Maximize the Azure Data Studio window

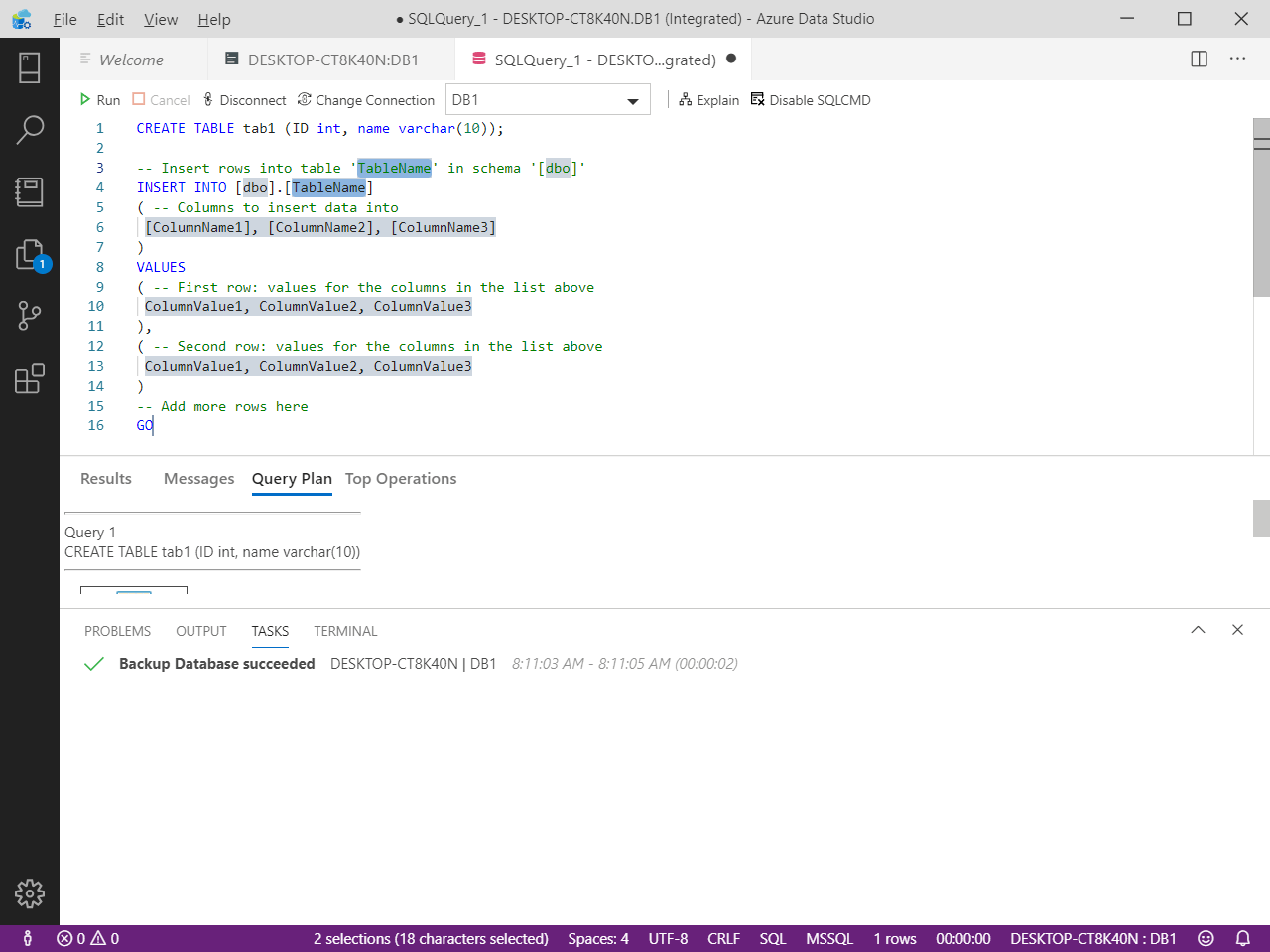[x=1185, y=19]
